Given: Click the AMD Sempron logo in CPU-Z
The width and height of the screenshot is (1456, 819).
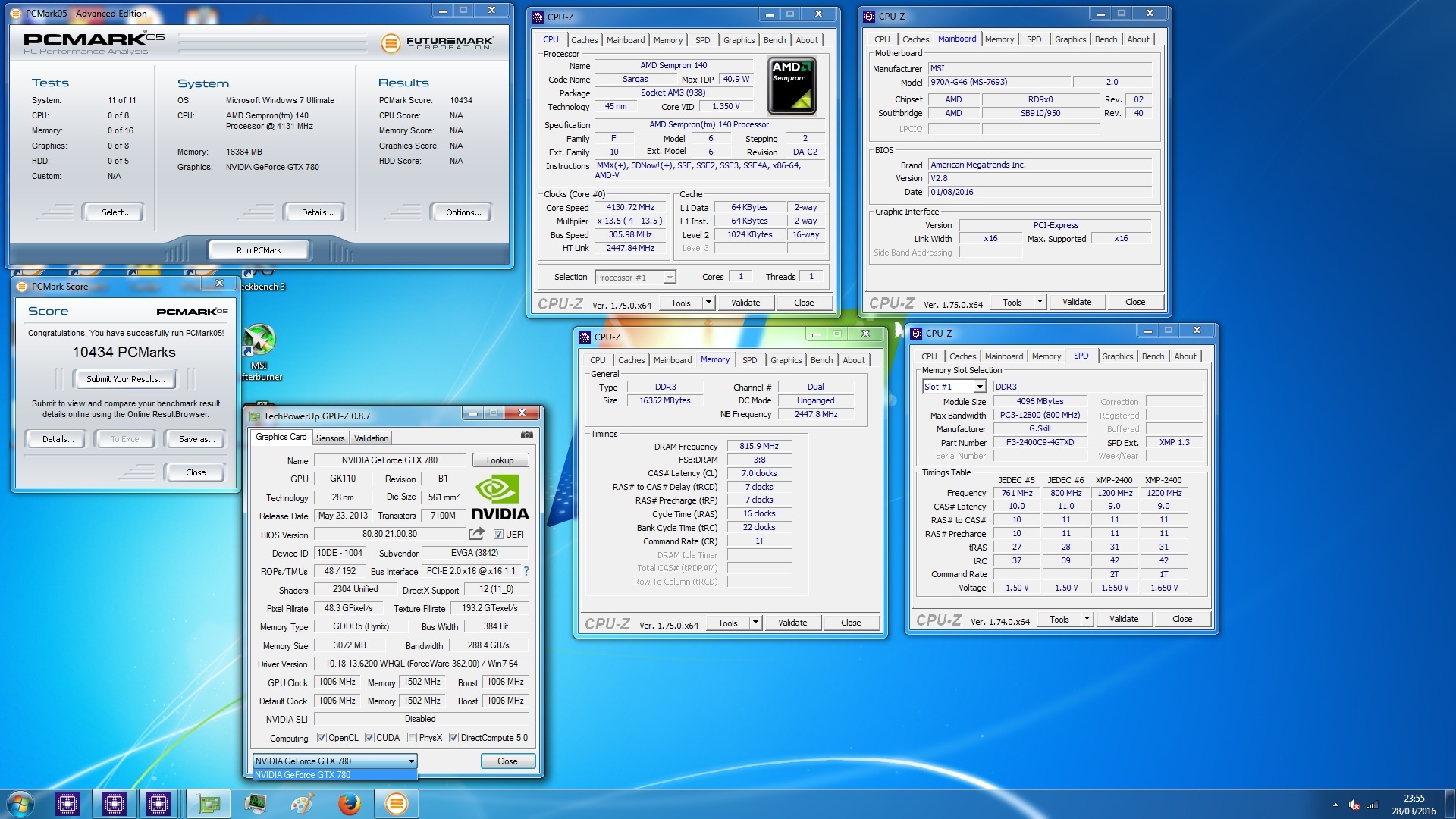Looking at the screenshot, I should pyautogui.click(x=792, y=85).
